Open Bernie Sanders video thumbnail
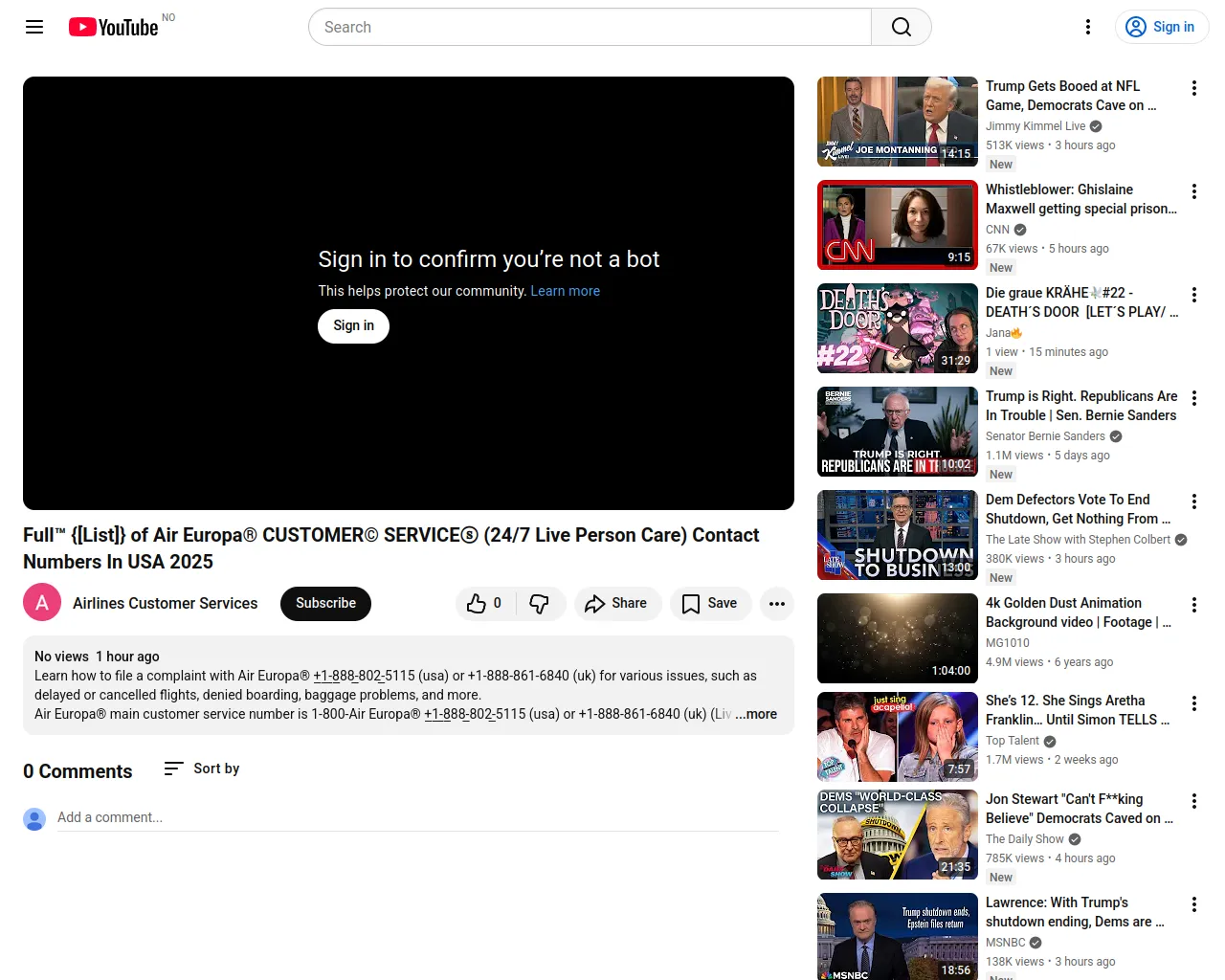Screen dimensions: 1225x980 [x=898, y=432]
